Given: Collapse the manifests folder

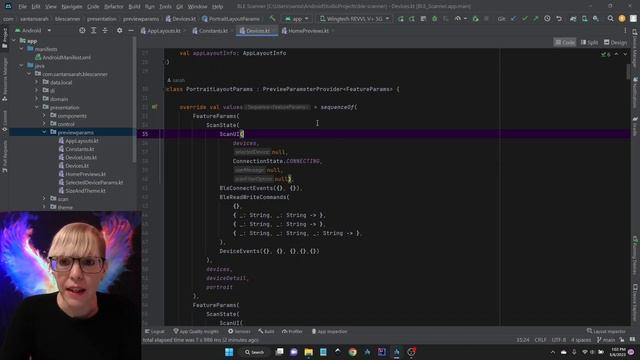Looking at the screenshot, I should tap(21, 49).
